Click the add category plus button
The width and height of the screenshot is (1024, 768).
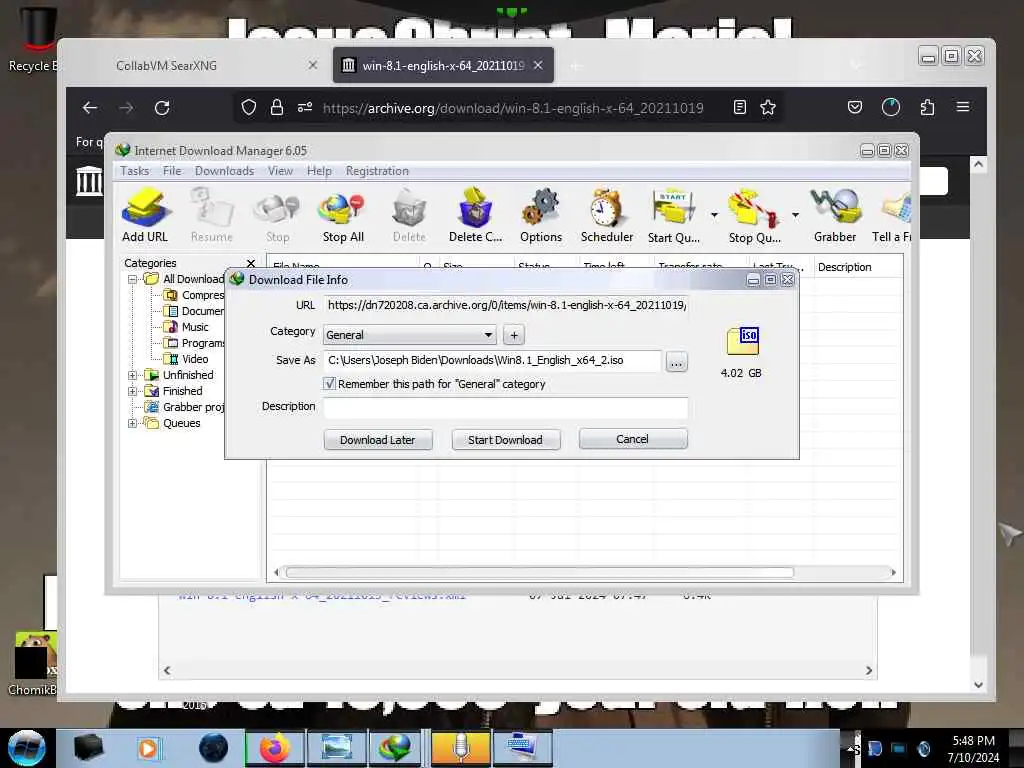(514, 335)
